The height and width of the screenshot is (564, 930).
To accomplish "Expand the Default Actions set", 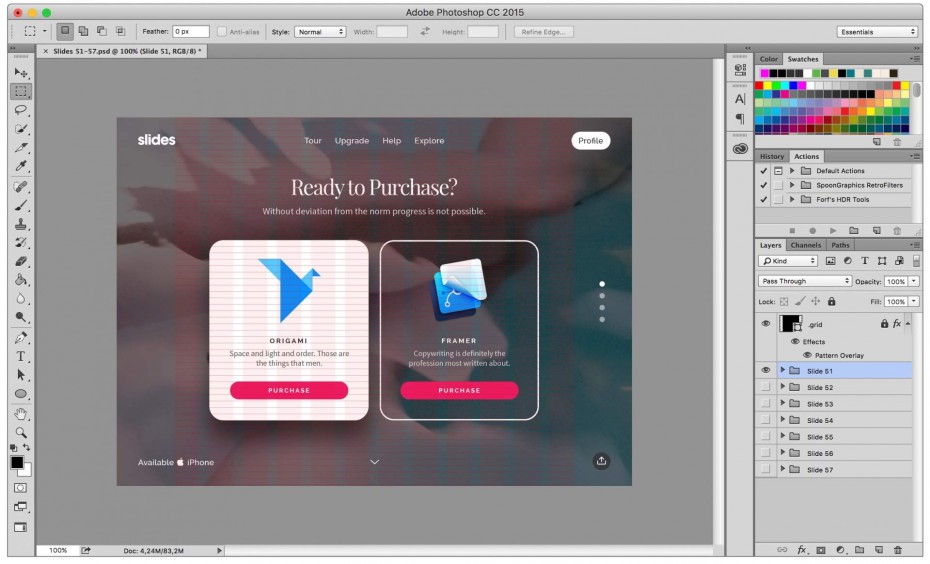I will pyautogui.click(x=792, y=171).
